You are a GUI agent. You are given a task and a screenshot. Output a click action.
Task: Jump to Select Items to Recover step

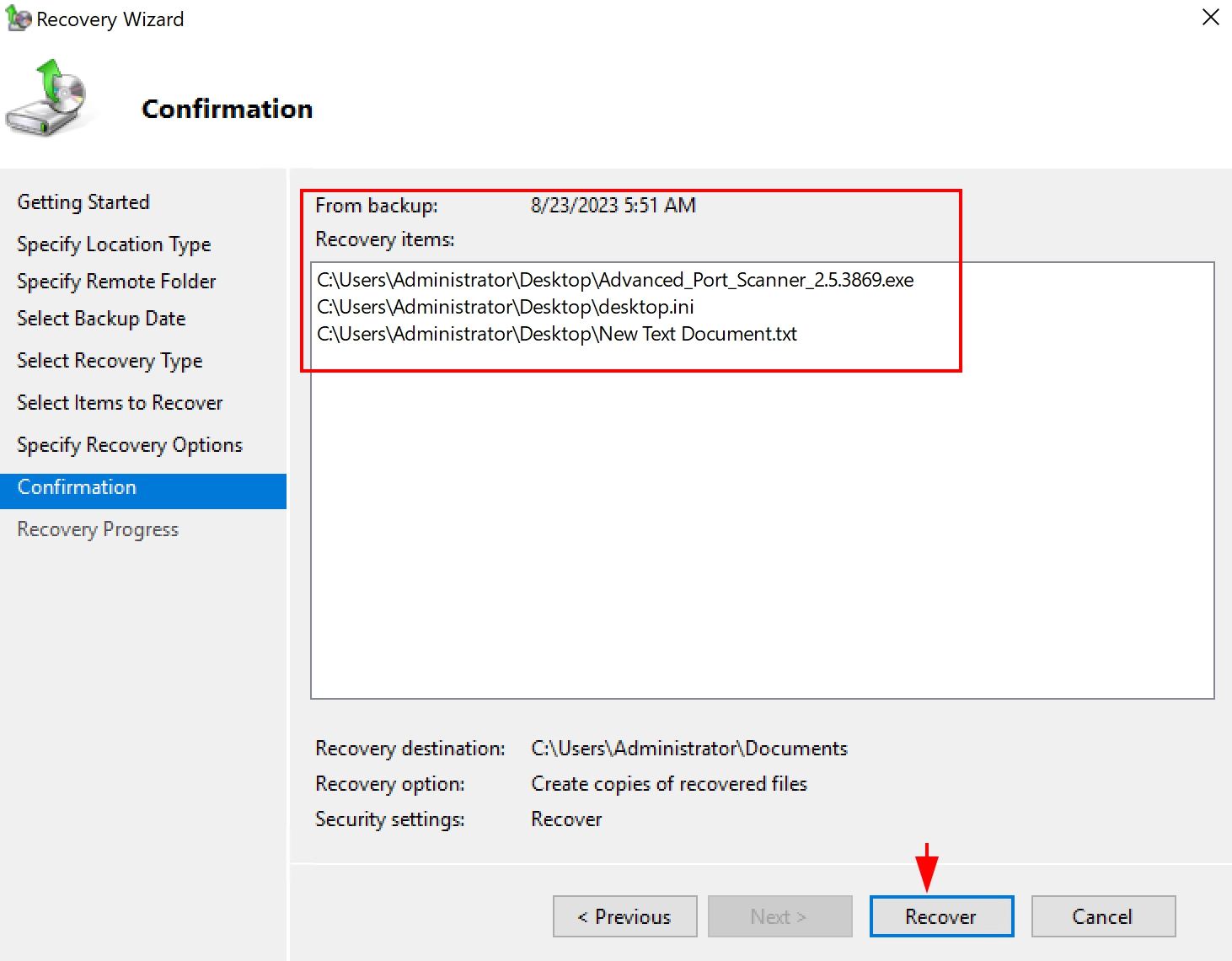click(x=120, y=403)
